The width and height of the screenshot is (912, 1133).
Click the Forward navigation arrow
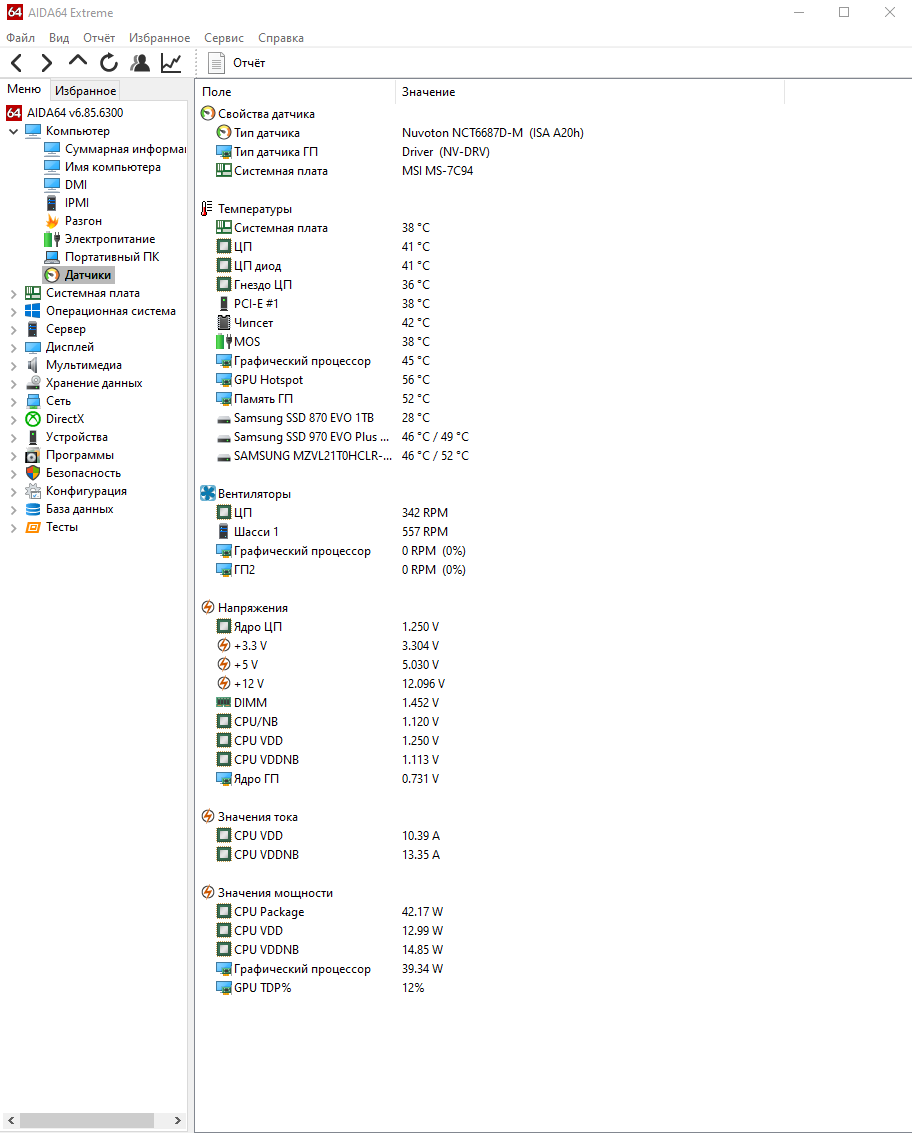pos(47,63)
